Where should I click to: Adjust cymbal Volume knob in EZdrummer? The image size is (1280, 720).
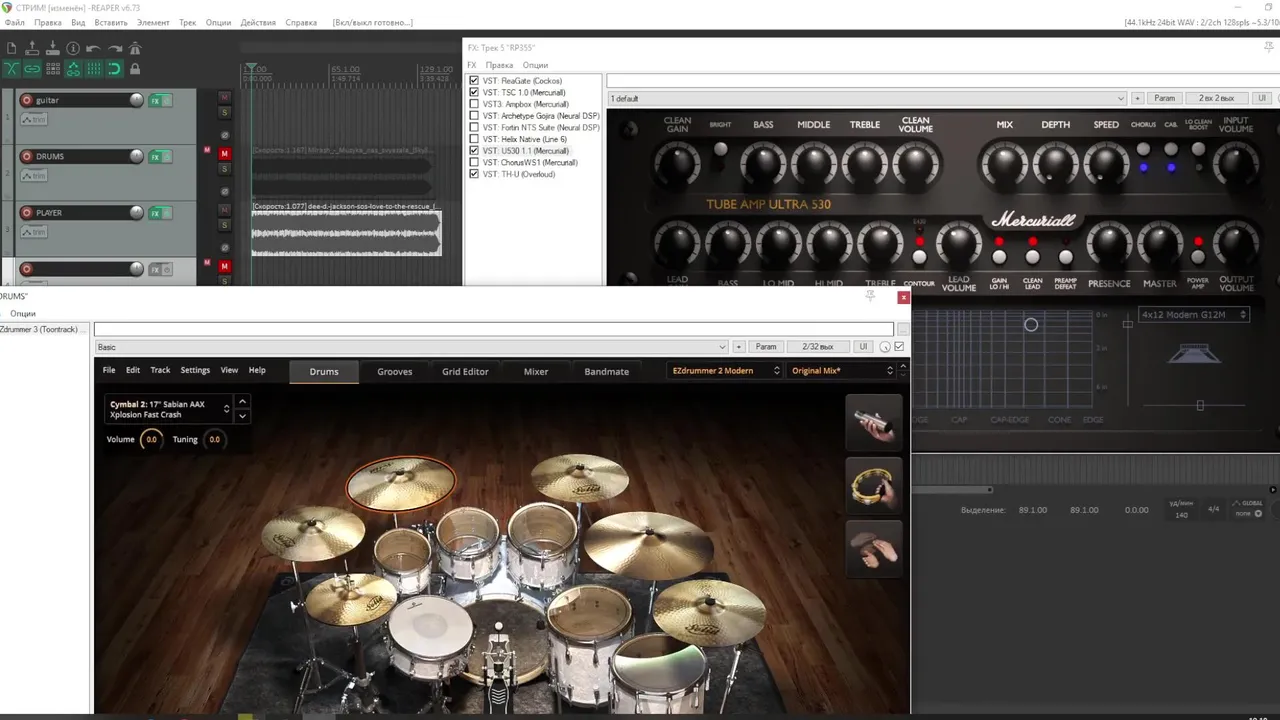coord(151,439)
